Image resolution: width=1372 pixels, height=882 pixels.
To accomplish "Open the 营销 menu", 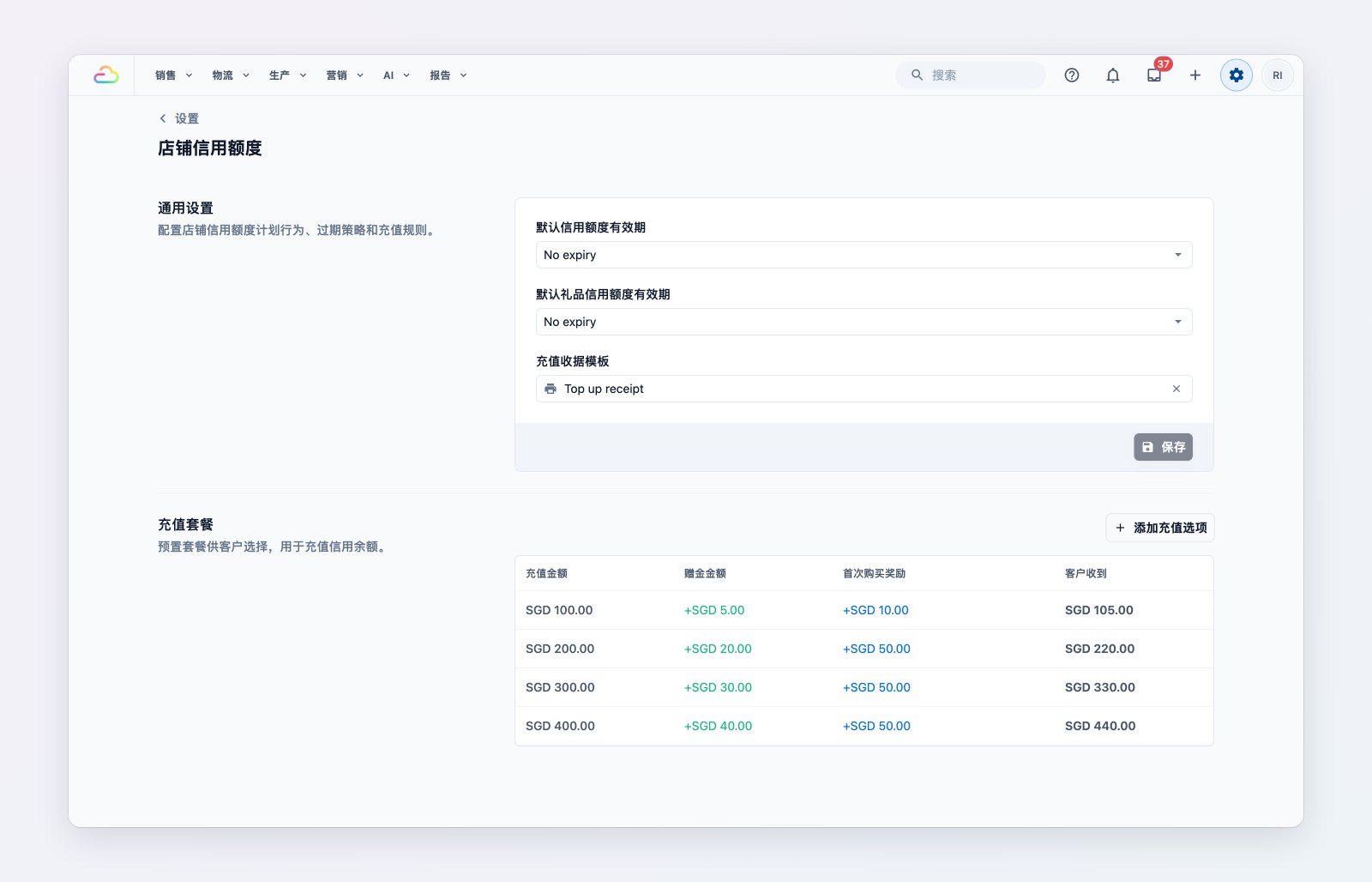I will click(x=345, y=76).
